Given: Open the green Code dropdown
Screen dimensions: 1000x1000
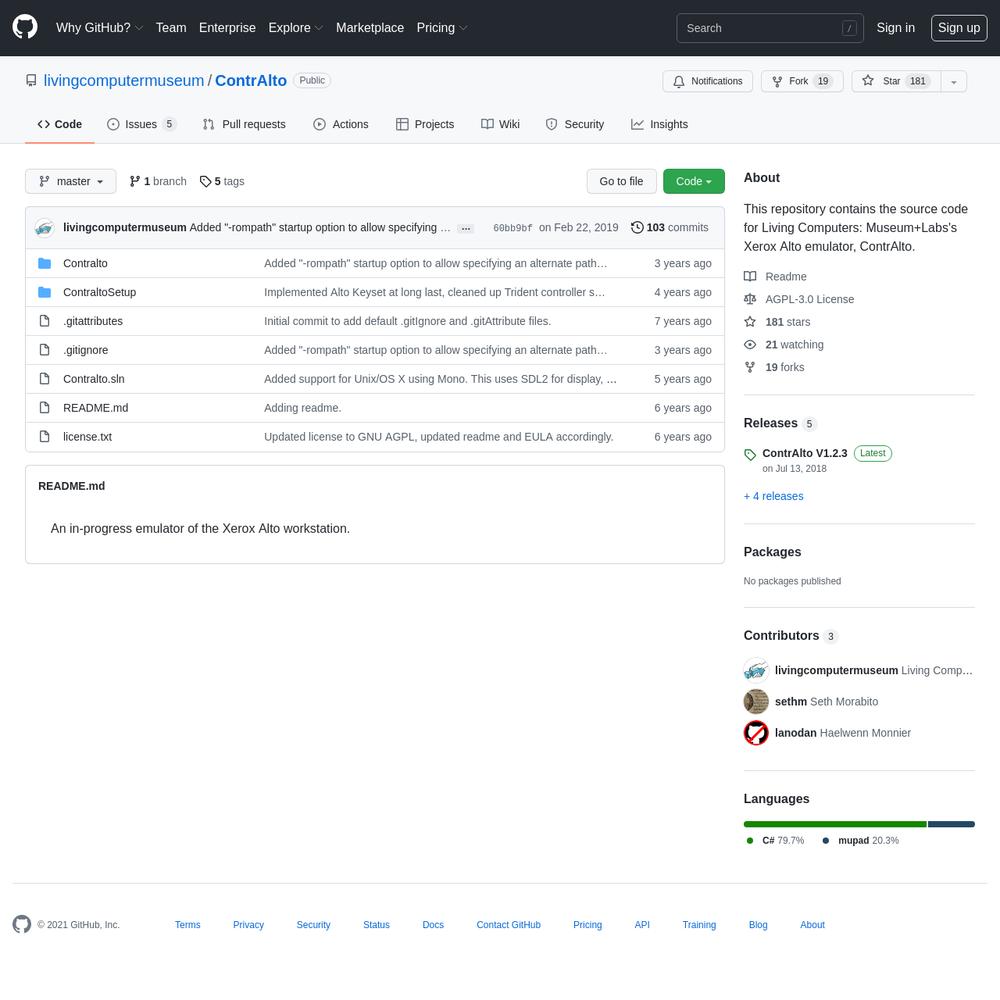Looking at the screenshot, I should tap(694, 181).
